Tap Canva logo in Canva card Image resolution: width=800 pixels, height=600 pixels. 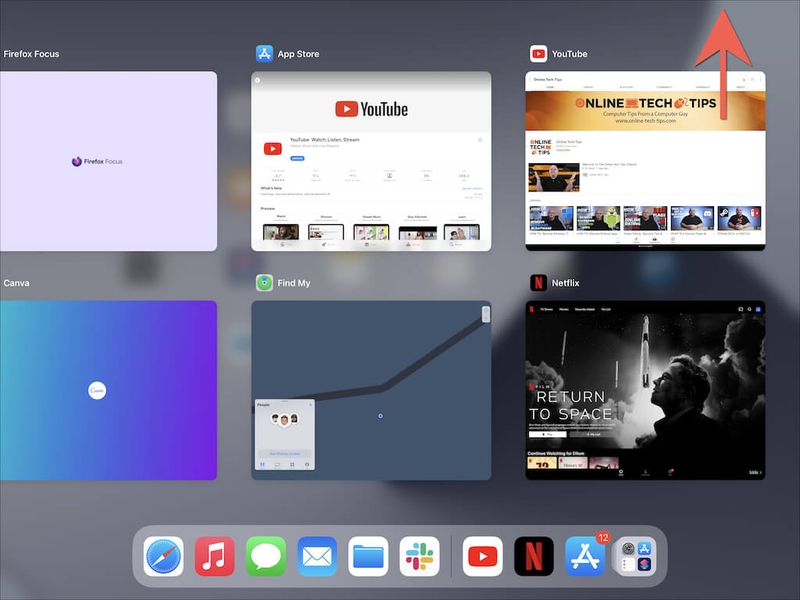(97, 391)
